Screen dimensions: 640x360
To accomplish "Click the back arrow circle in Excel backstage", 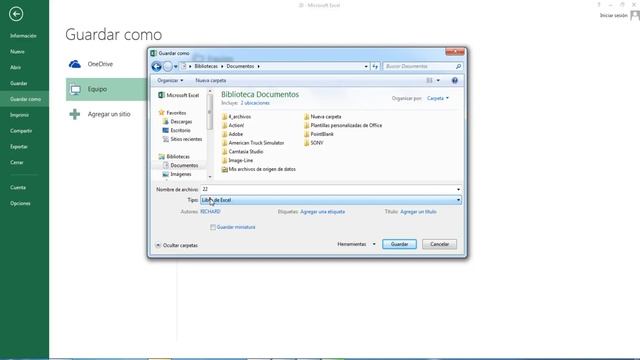I will (16, 14).
